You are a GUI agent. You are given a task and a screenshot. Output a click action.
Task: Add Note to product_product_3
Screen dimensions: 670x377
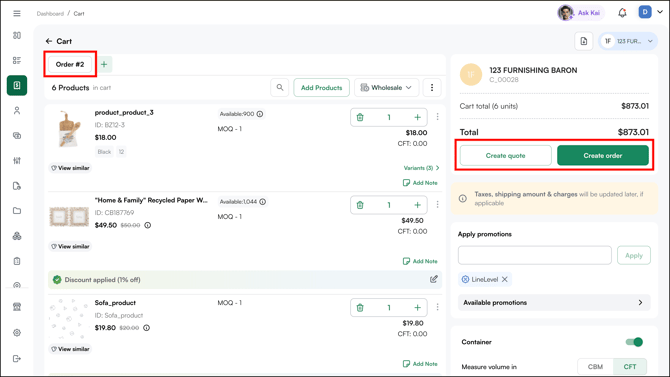(420, 183)
